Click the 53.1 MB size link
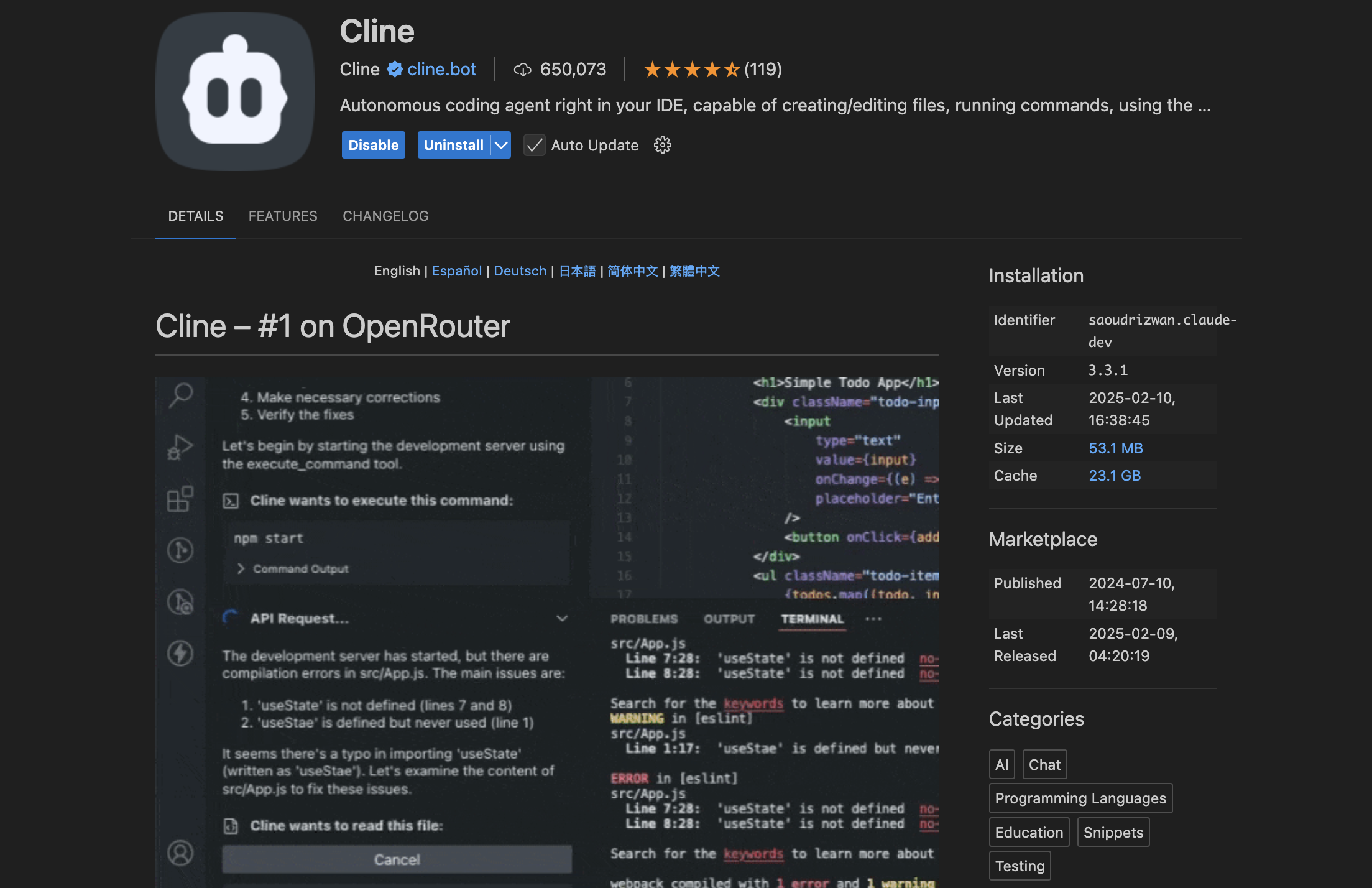Viewport: 1372px width, 888px height. coord(1116,448)
